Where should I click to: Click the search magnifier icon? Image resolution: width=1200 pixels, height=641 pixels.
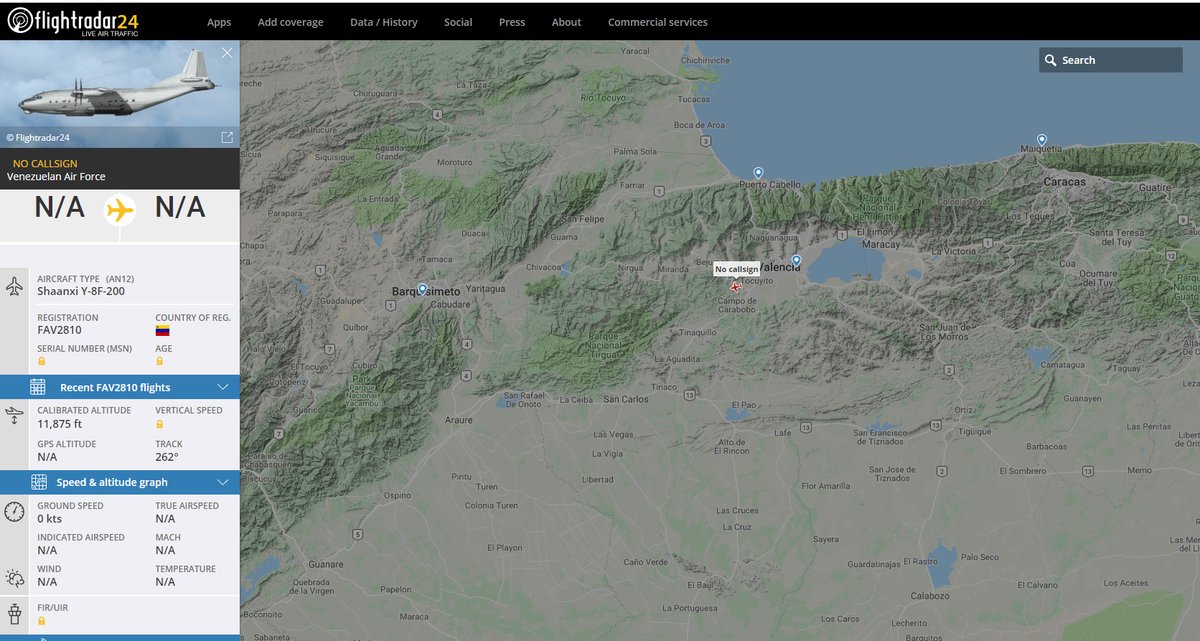point(1050,60)
